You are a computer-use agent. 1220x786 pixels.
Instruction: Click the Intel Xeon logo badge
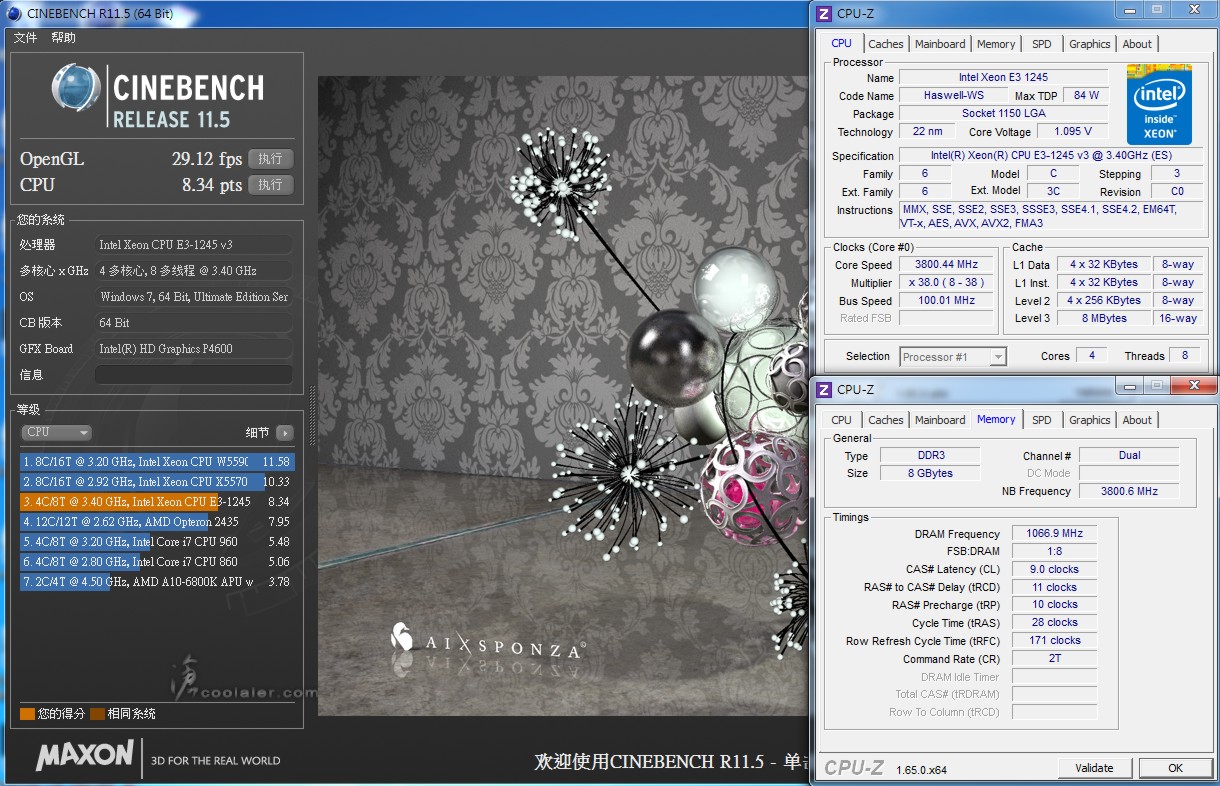coord(1159,104)
